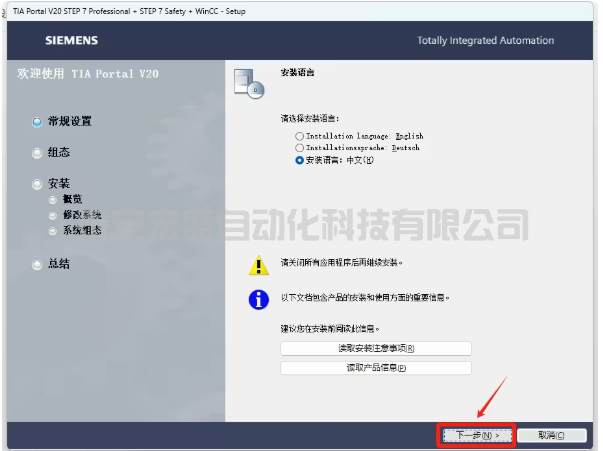Open the 概览 sub-step under 安装
Image resolution: width=603 pixels, height=451 pixels.
[x=72, y=199]
